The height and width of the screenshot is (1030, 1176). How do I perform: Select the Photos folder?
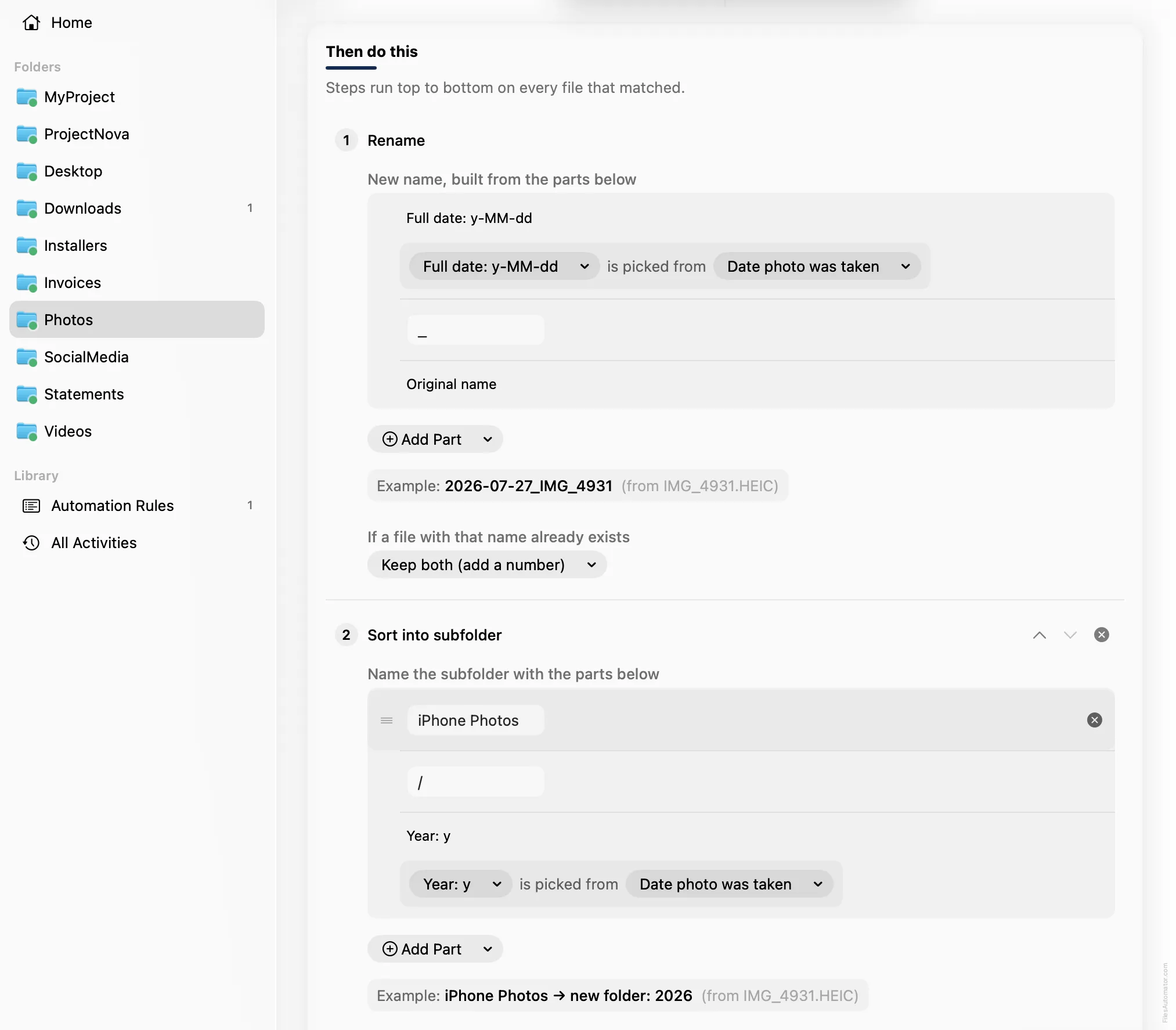point(137,319)
